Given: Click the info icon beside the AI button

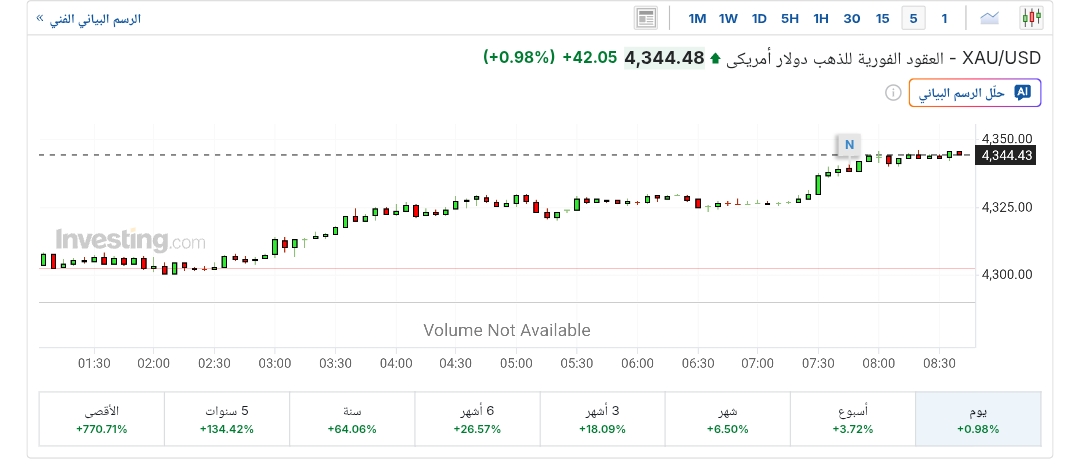Looking at the screenshot, I should coord(893,93).
